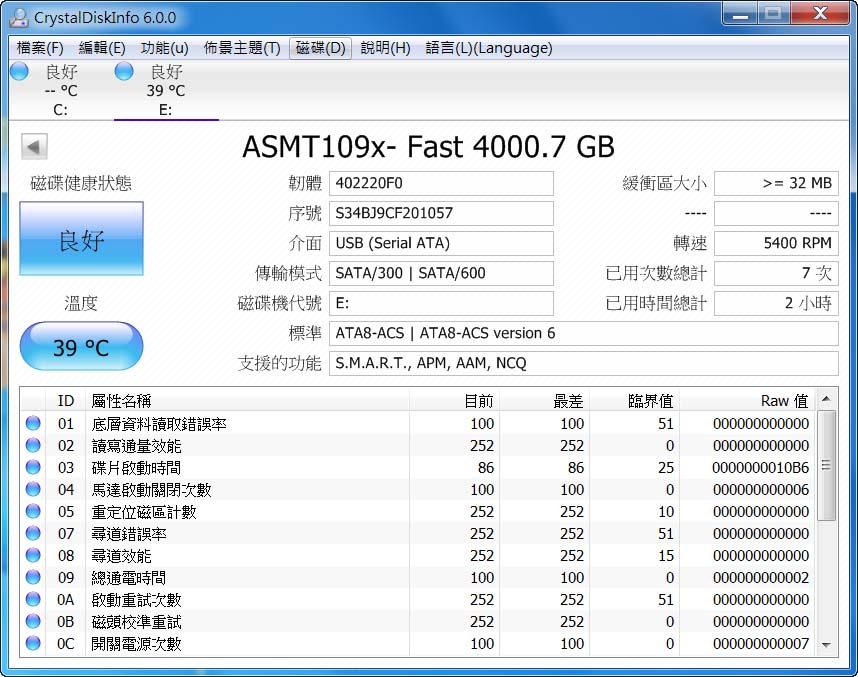Click the transfer mode field SATA/300 | SATA/600
Viewport: 858px width, 677px height.
point(441,273)
